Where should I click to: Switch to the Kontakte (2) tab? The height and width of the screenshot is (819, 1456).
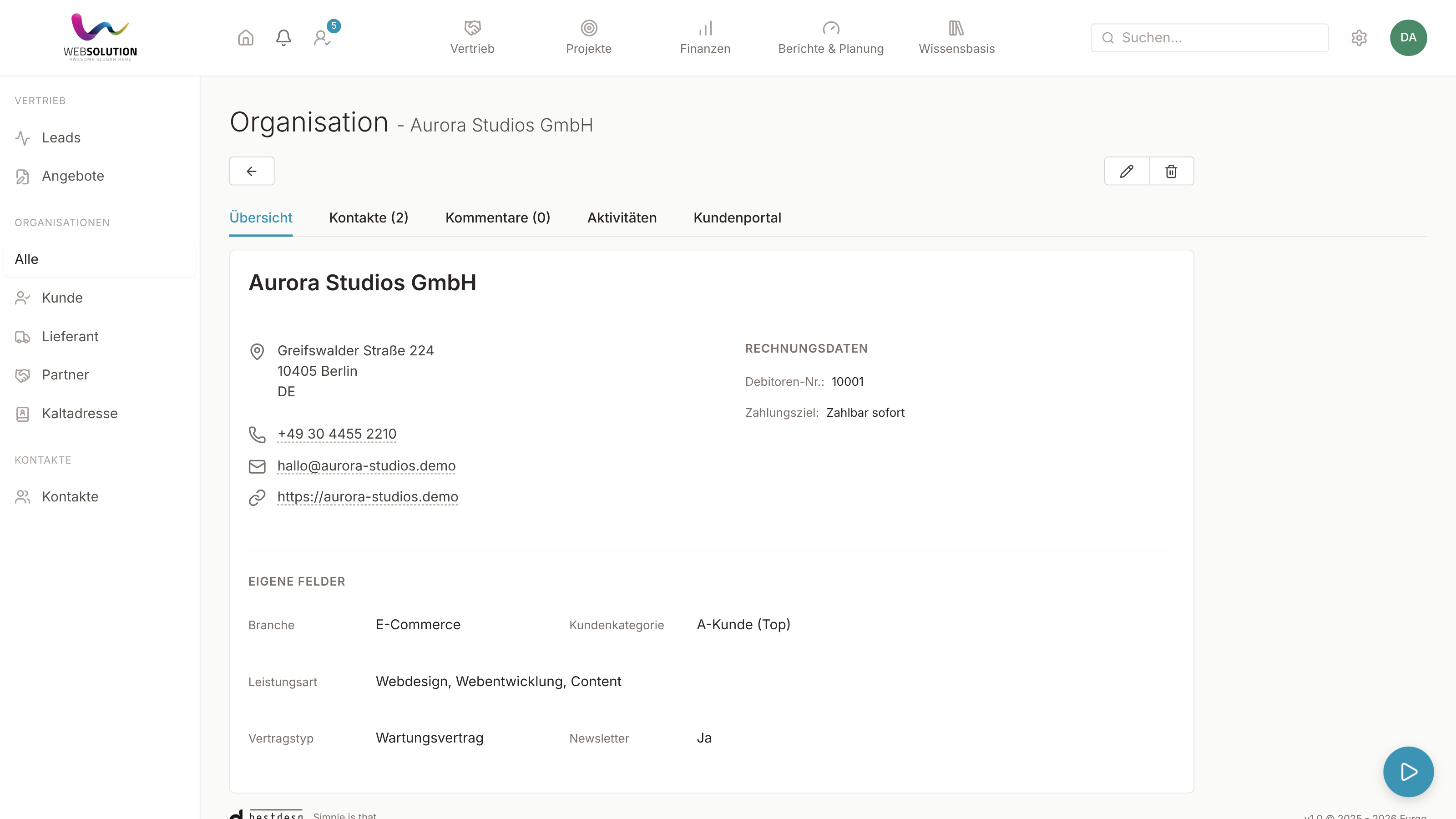click(x=369, y=217)
